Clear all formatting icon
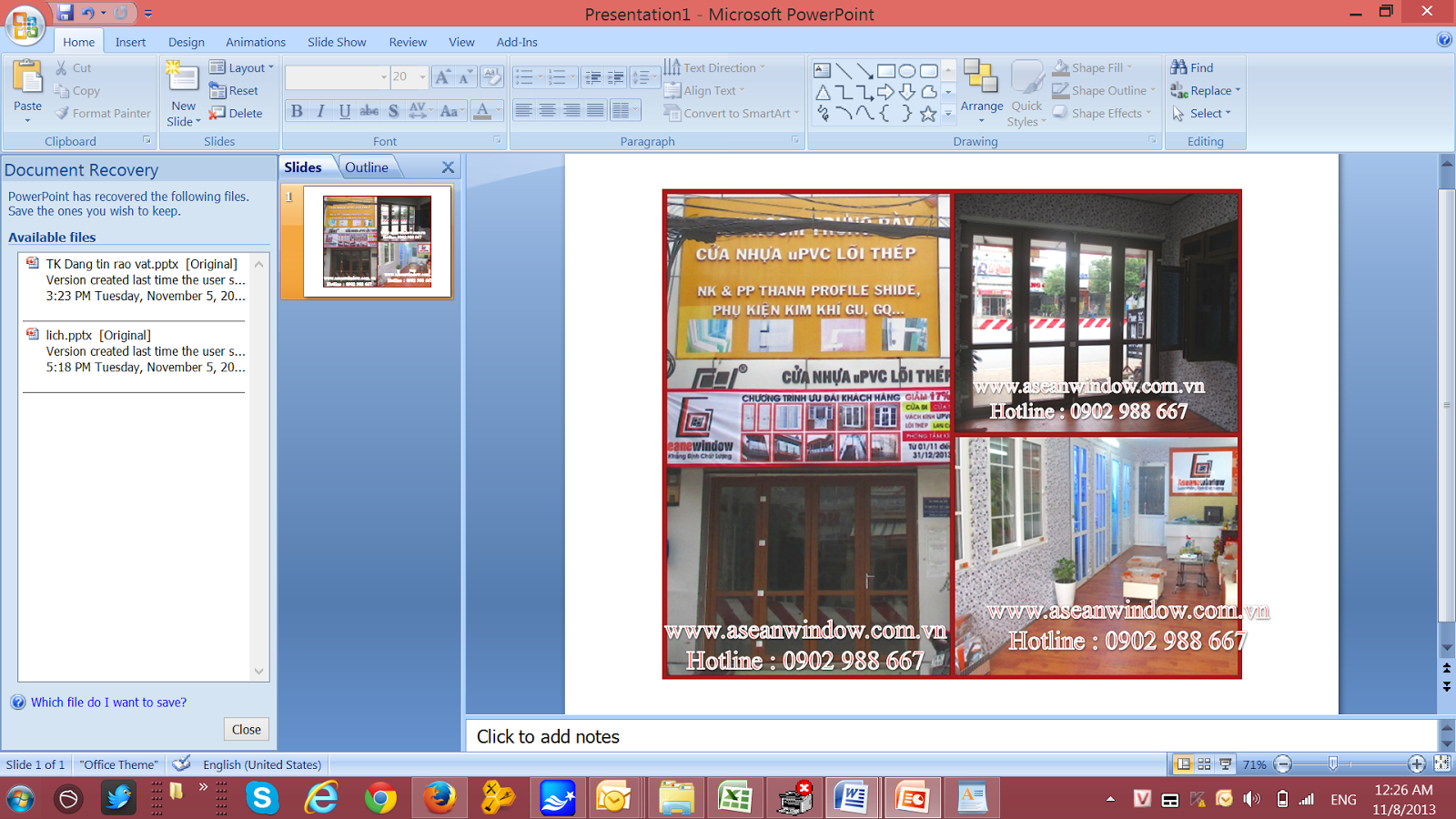Viewport: 1456px width, 819px height. [491, 77]
